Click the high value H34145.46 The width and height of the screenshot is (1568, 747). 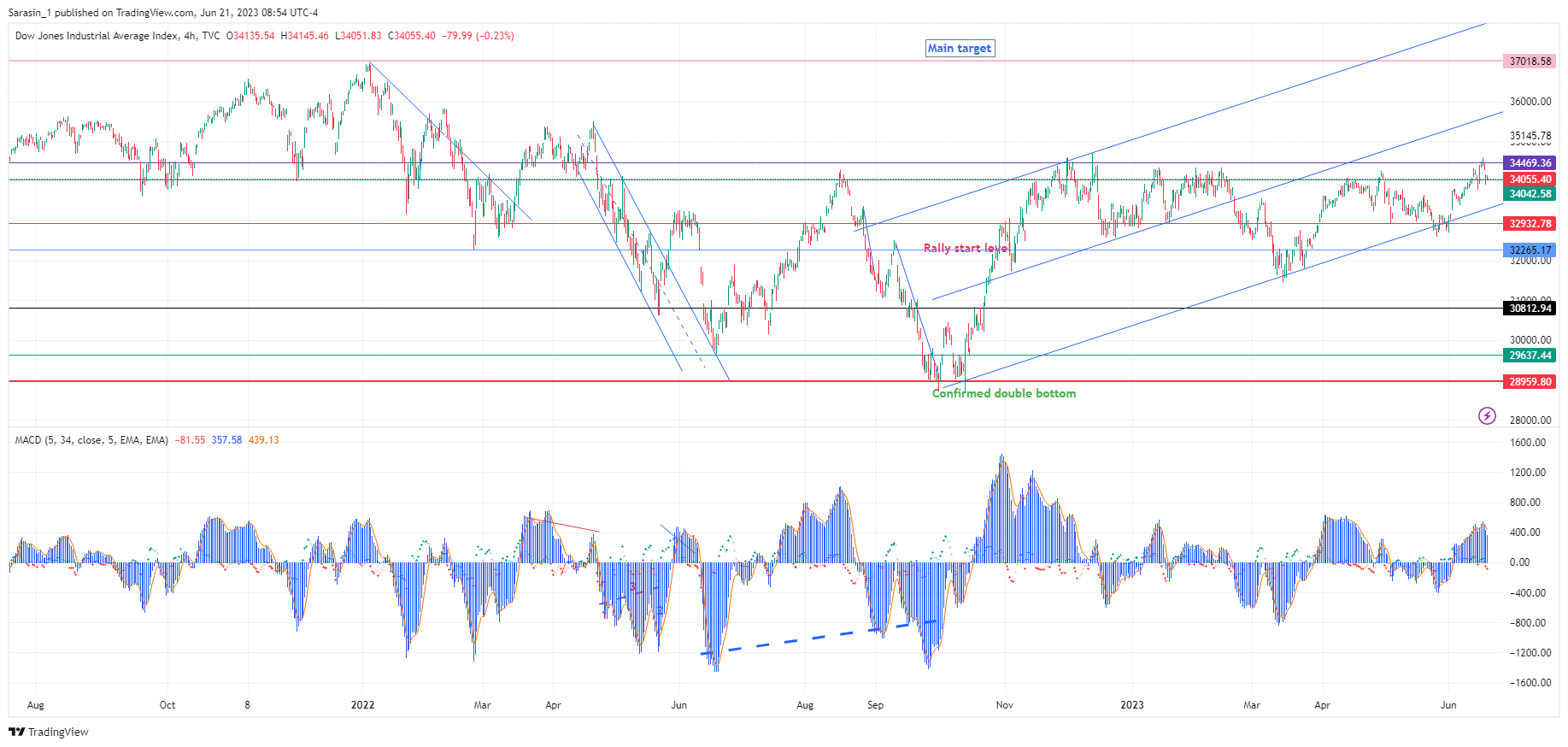click(305, 36)
